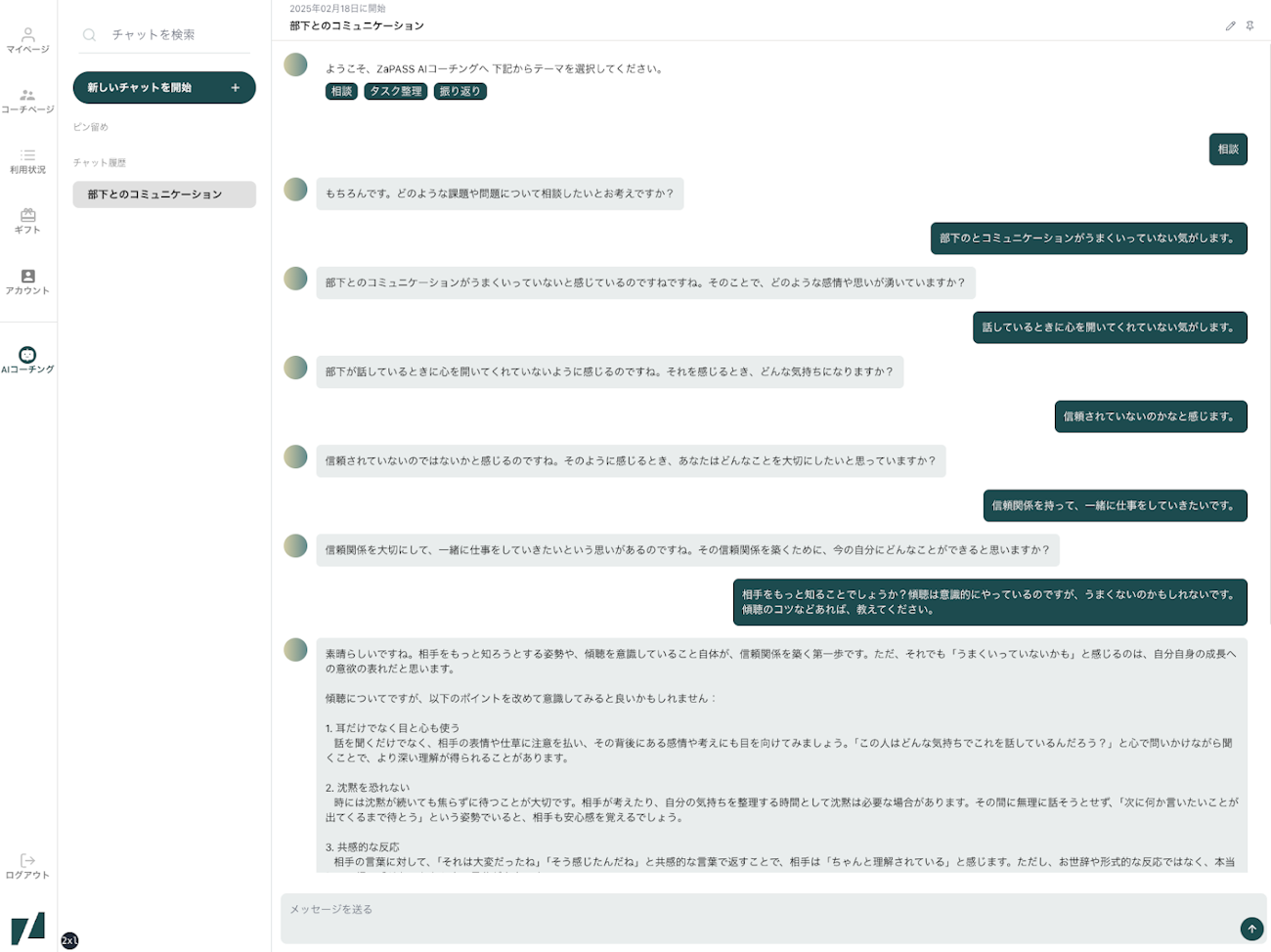Click the pencil edit icon for chat title

(x=1230, y=26)
